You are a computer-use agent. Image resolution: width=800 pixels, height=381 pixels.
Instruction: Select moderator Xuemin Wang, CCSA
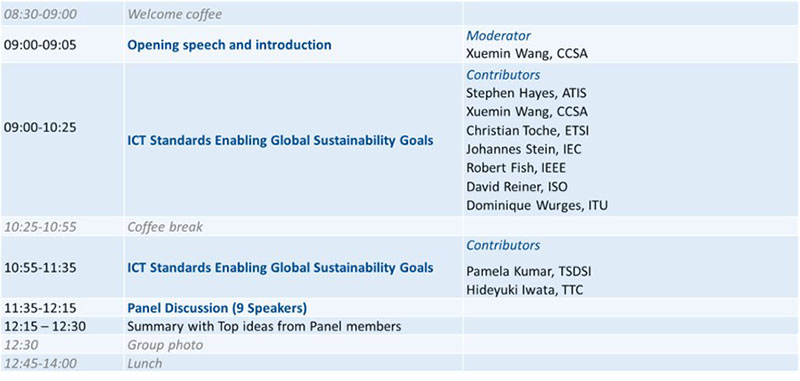[x=527, y=54]
